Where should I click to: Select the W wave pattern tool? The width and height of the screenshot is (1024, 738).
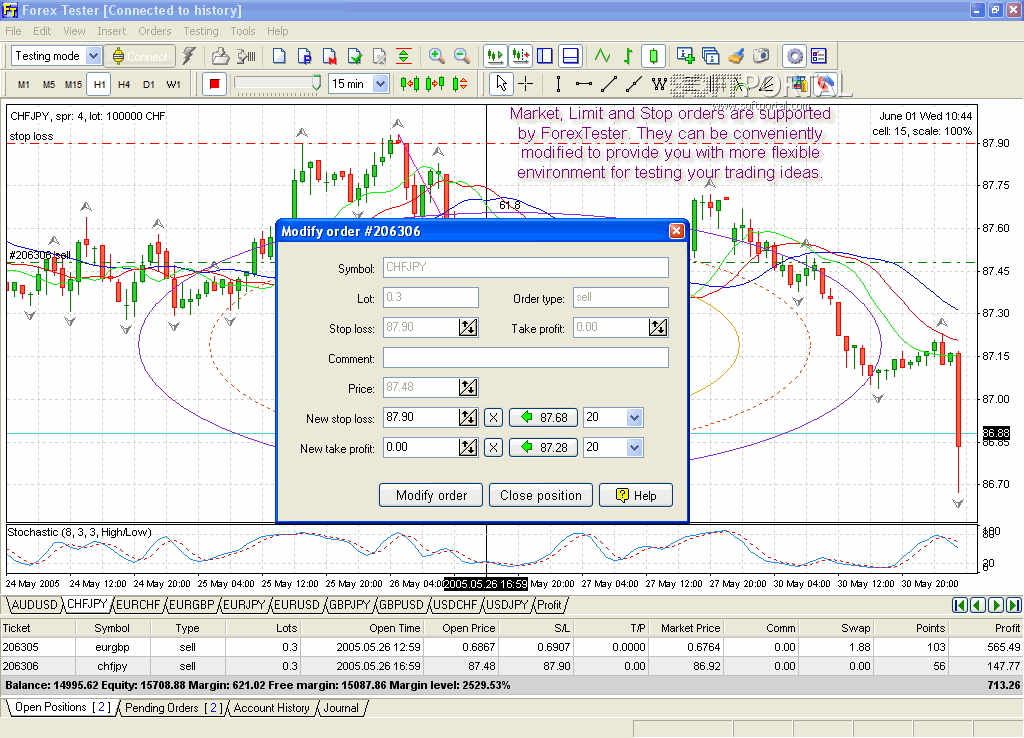pyautogui.click(x=659, y=84)
